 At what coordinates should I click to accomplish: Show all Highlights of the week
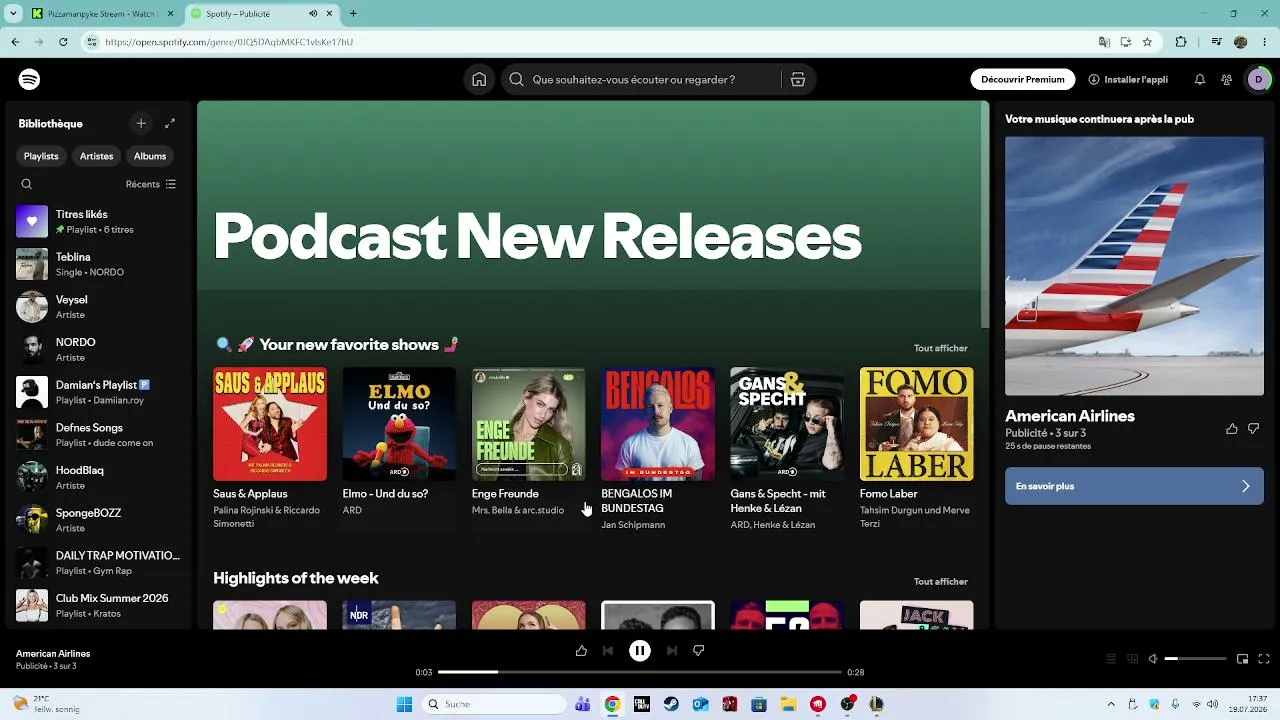[x=941, y=582]
